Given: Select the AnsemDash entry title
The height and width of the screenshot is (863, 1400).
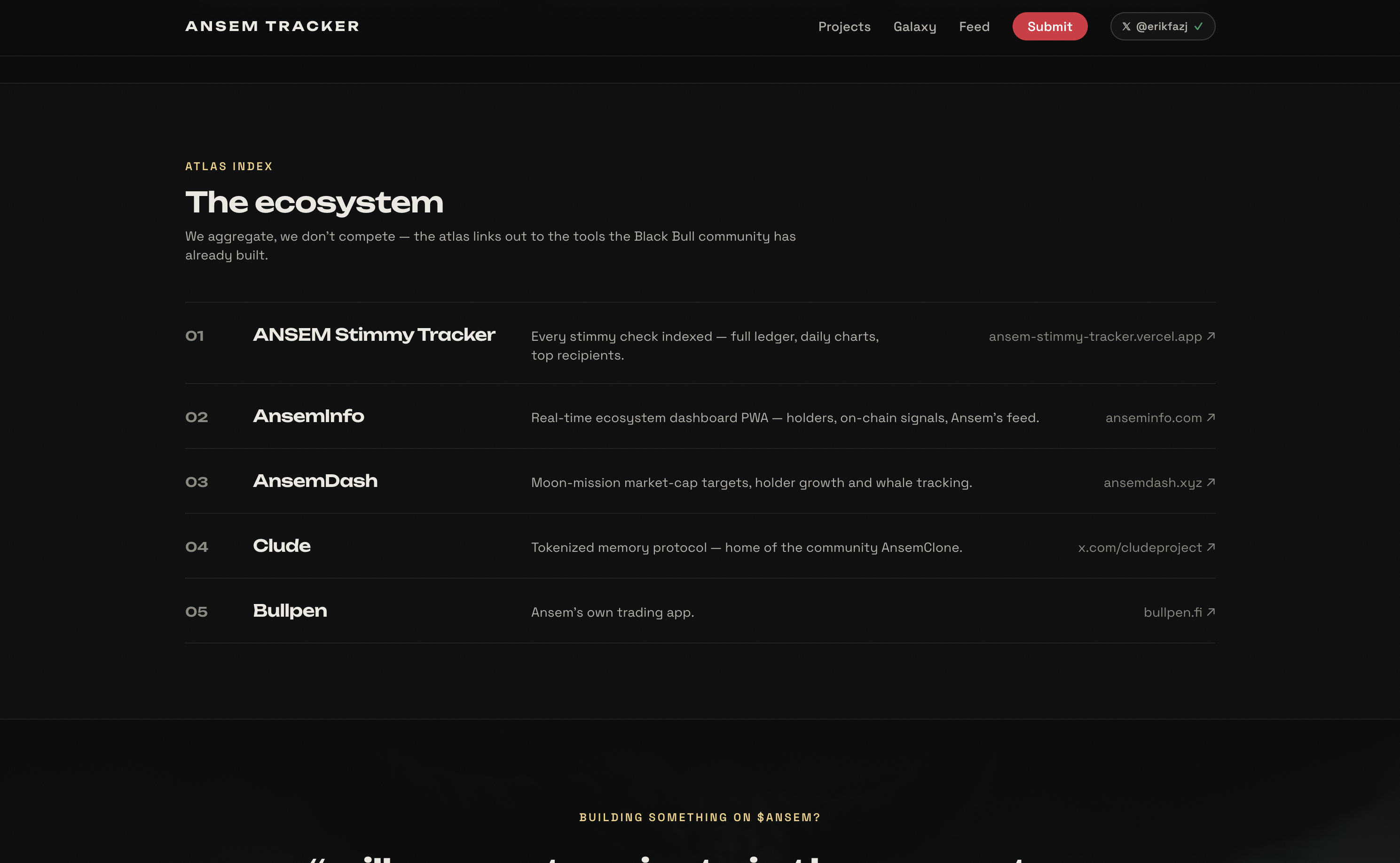Looking at the screenshot, I should pyautogui.click(x=315, y=480).
